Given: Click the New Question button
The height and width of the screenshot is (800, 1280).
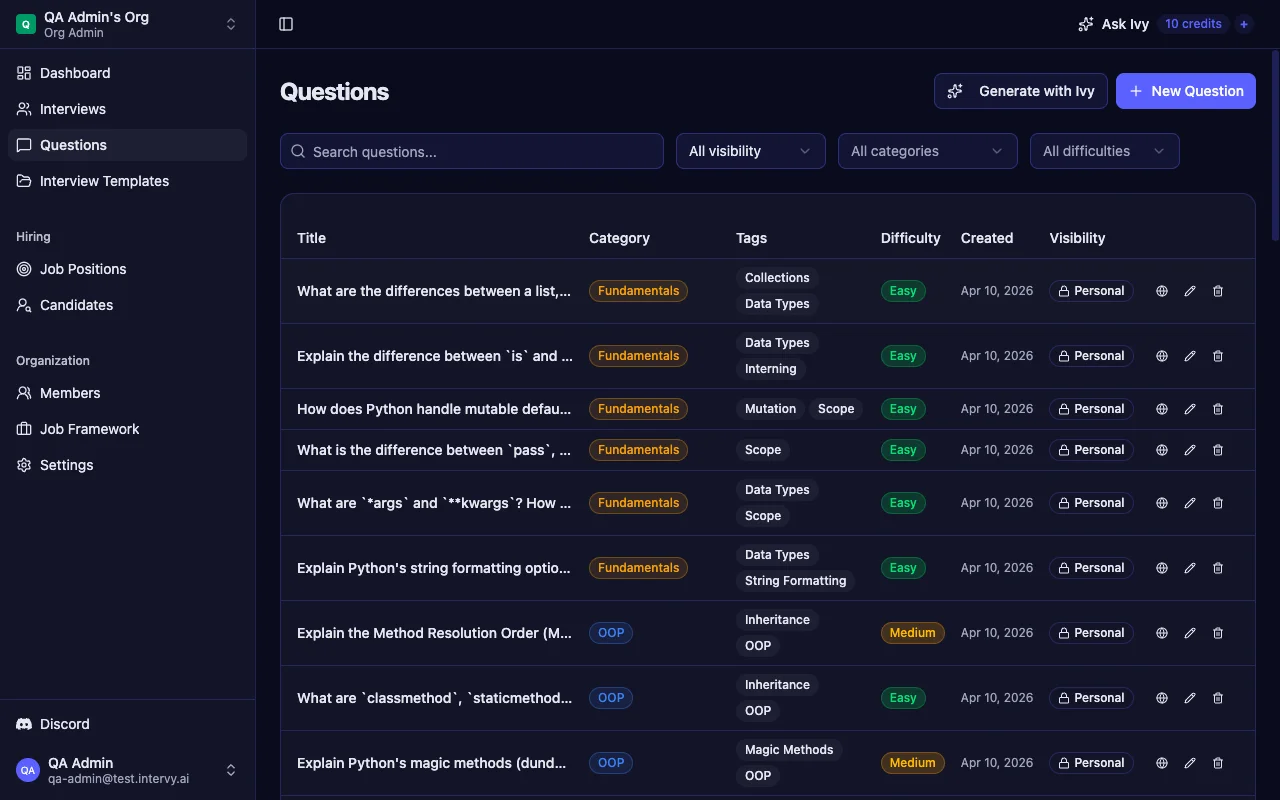Looking at the screenshot, I should 1185,91.
